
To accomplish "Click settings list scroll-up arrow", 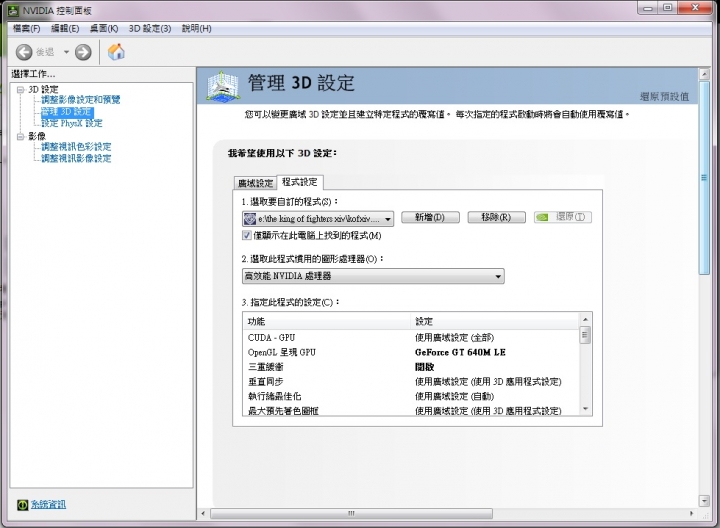I will (585, 320).
